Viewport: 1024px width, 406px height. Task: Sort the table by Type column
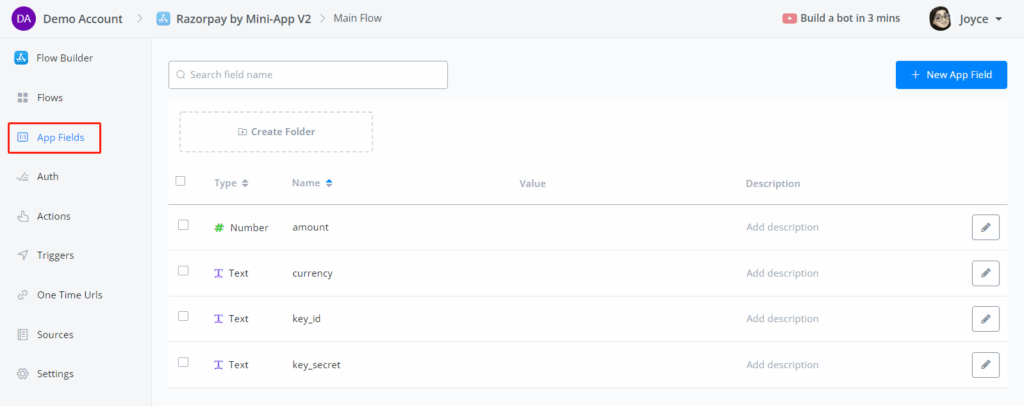tap(245, 184)
